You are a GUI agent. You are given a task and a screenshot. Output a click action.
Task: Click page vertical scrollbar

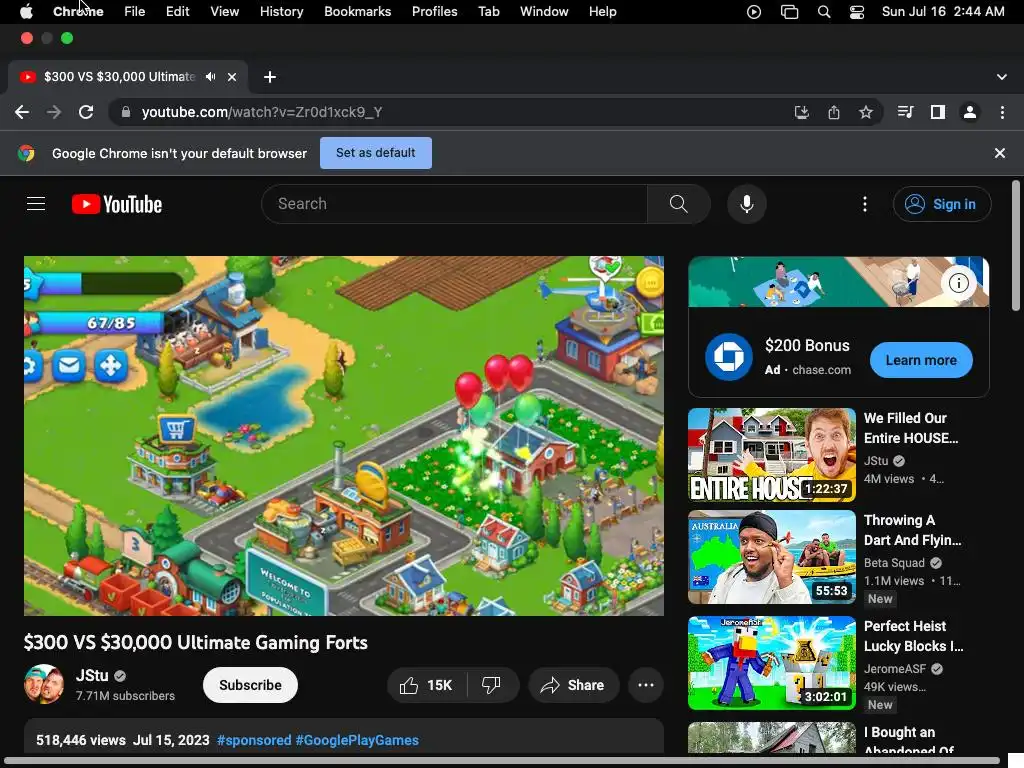[1016, 246]
